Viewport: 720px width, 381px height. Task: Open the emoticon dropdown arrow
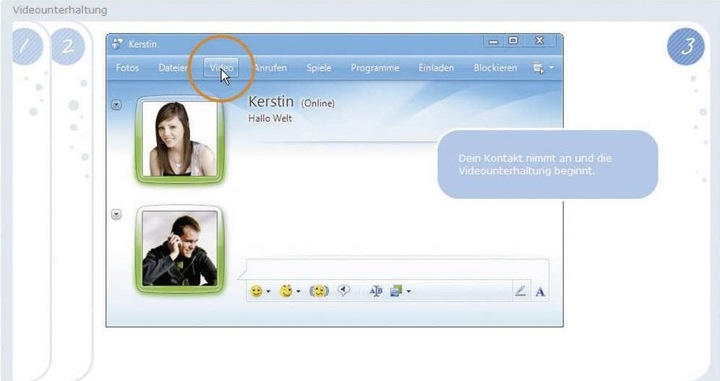point(269,291)
